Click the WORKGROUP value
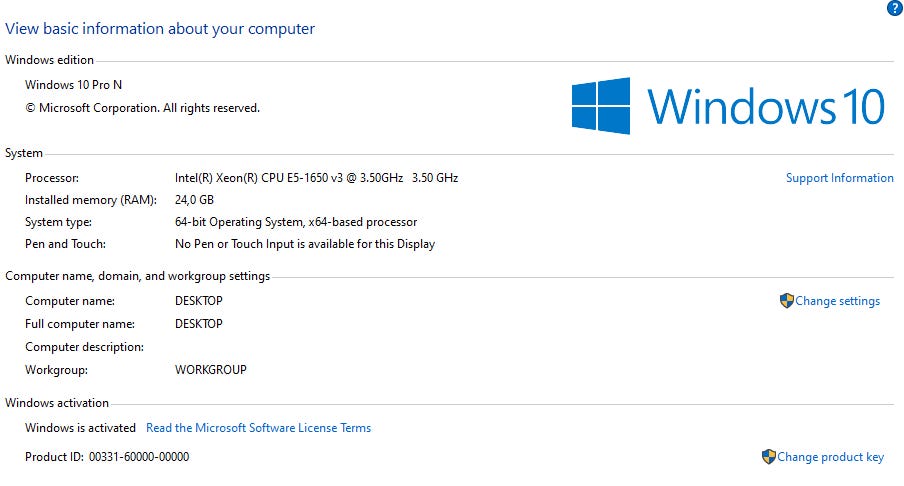 coord(210,370)
